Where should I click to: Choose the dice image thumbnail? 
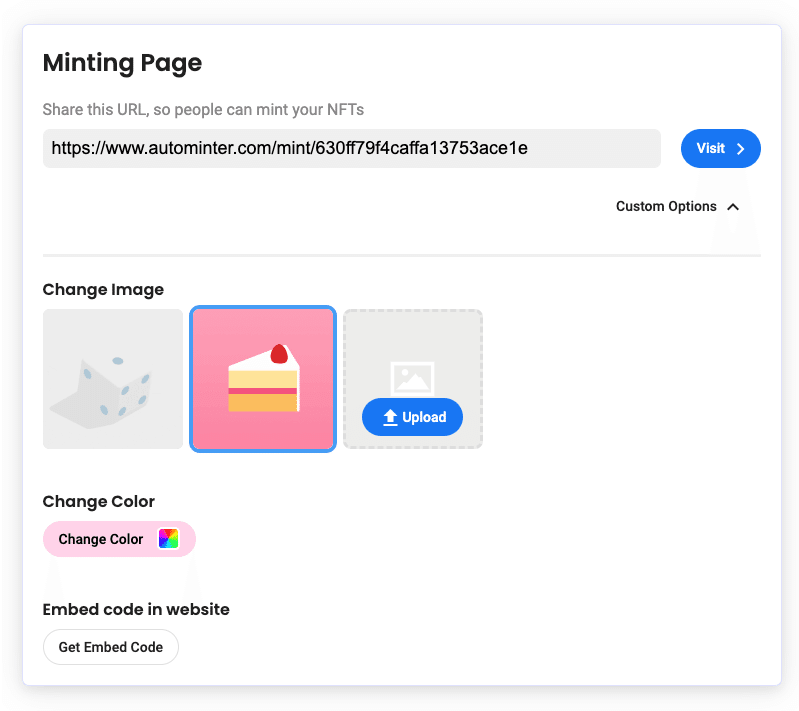(113, 379)
